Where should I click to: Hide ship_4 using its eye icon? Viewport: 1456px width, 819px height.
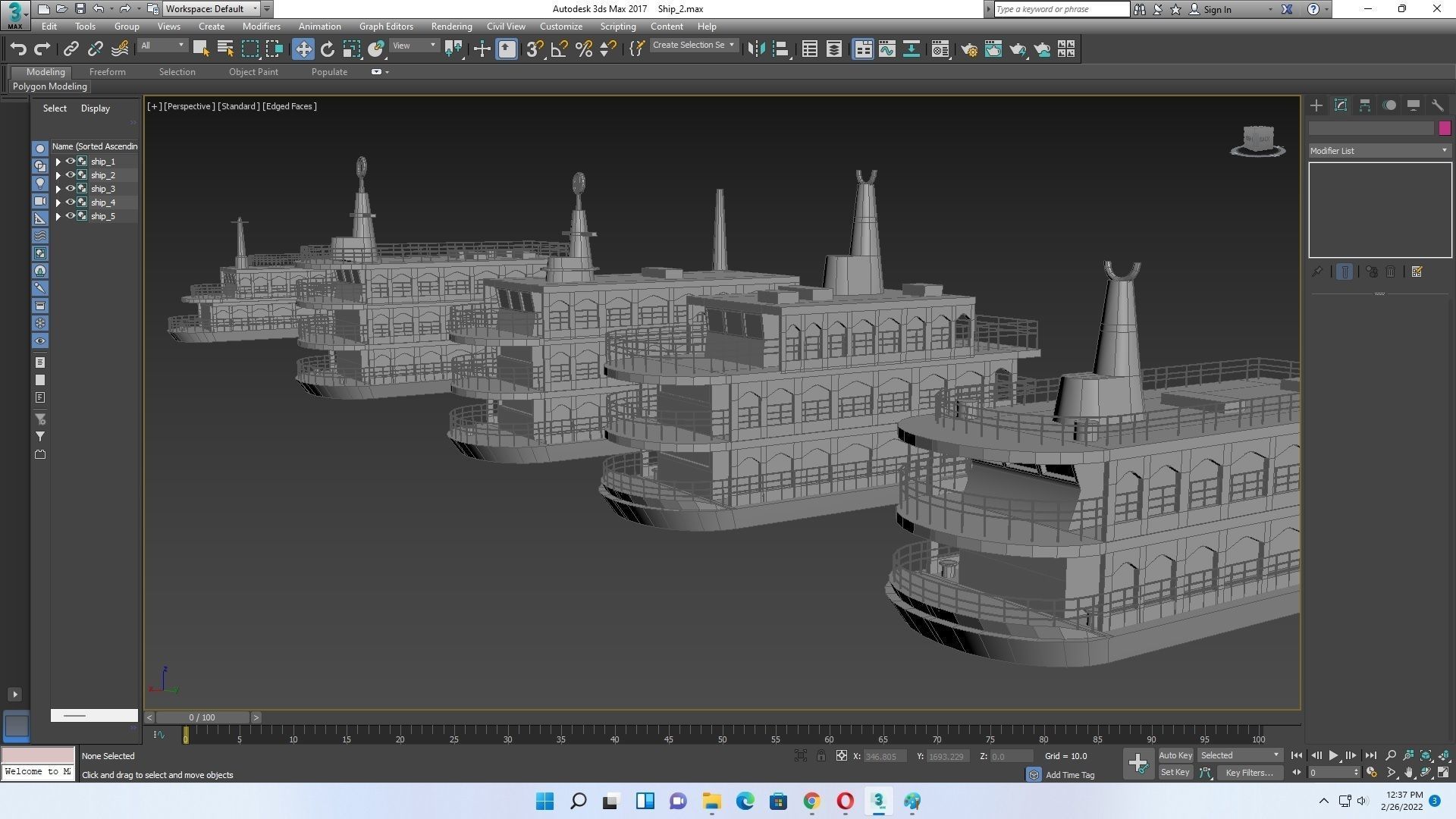70,202
